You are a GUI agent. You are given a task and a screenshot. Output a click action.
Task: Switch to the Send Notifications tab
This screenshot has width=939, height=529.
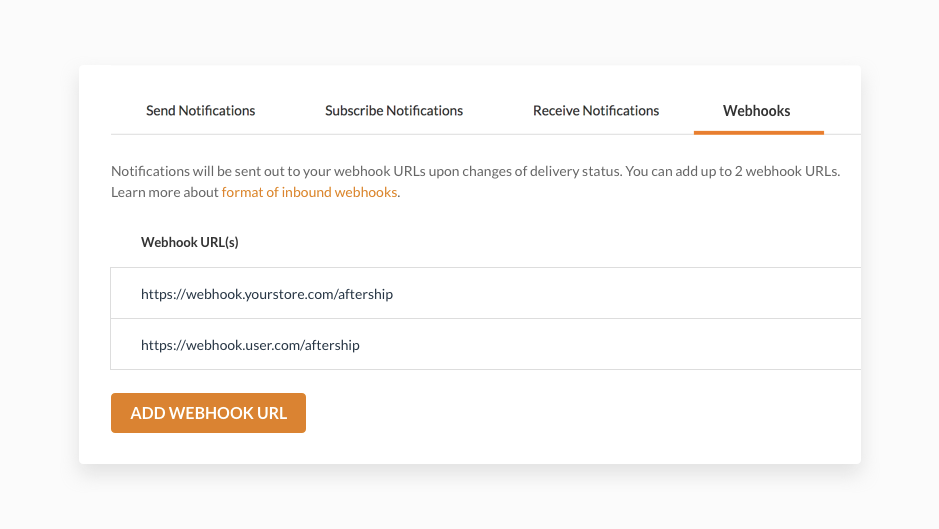[200, 111]
